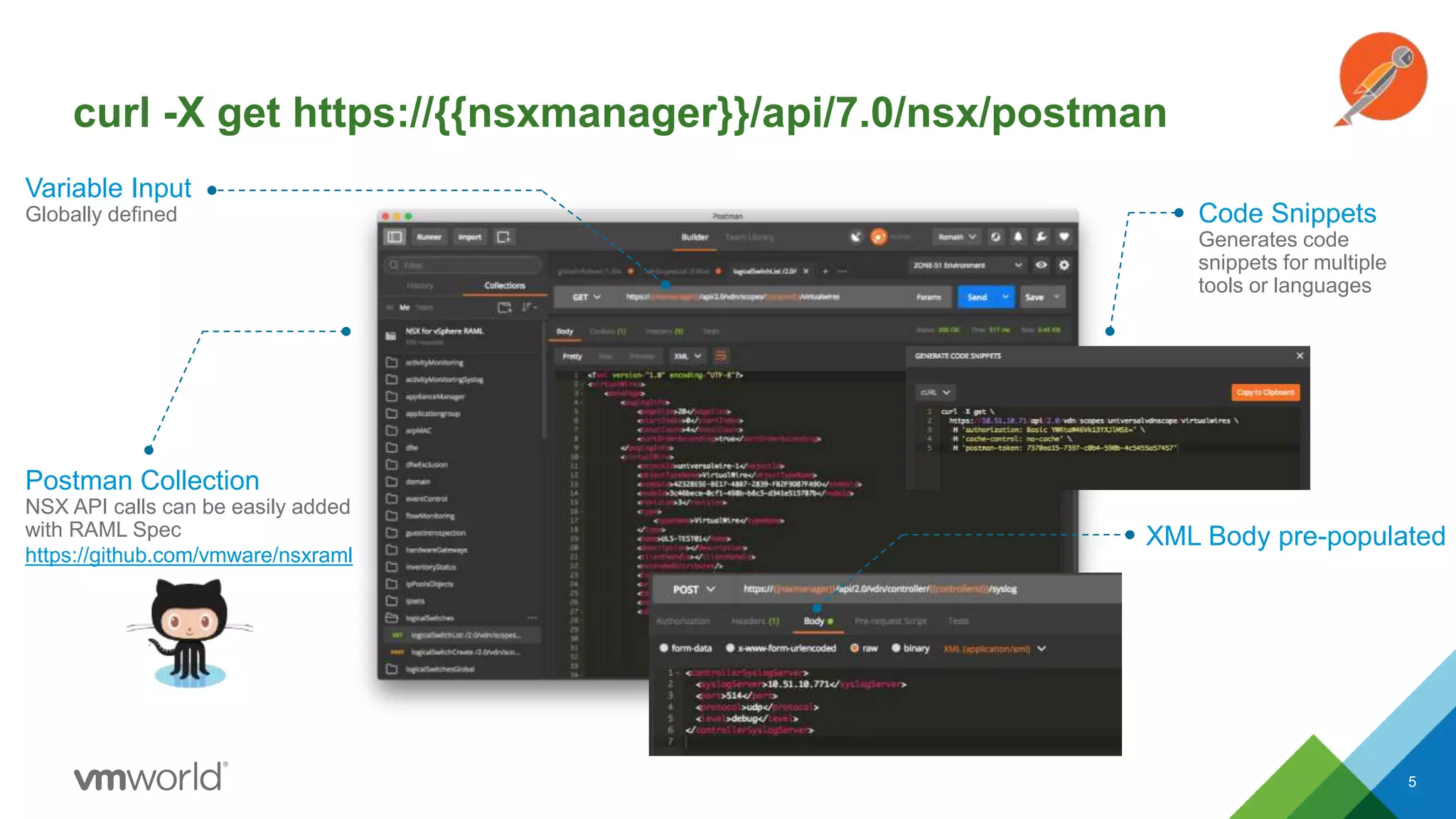Click the heart icon in the Postman header
The height and width of the screenshot is (819, 1456).
point(1064,237)
